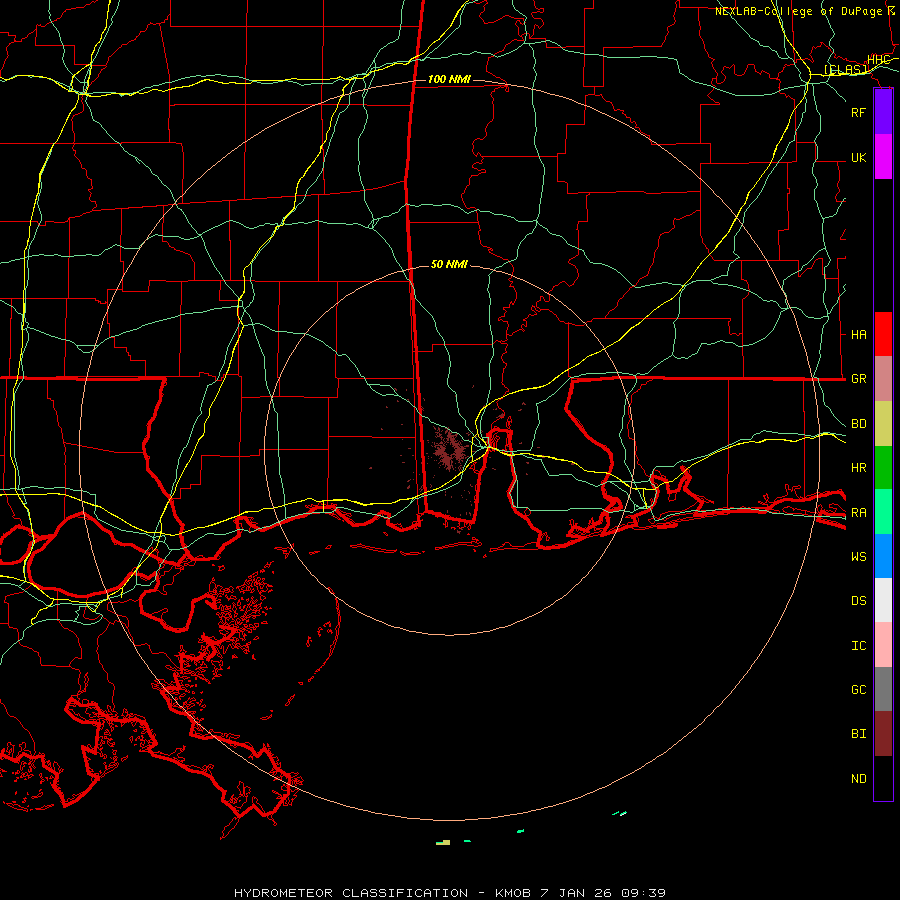
Task: Click the light green RA legend swatch
Action: 883,512
